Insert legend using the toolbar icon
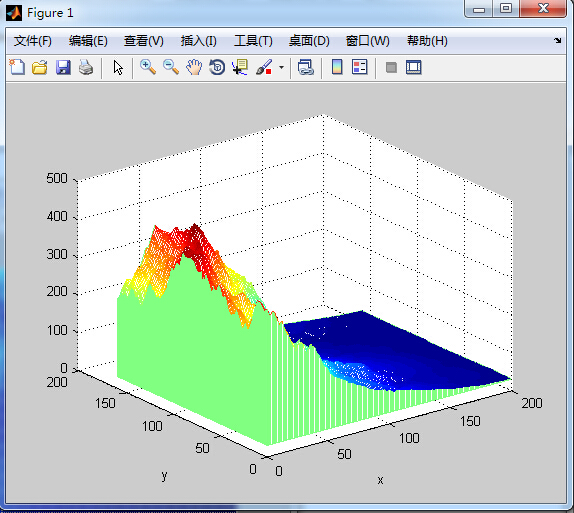Screen dimensions: 574x513 [x=359, y=67]
